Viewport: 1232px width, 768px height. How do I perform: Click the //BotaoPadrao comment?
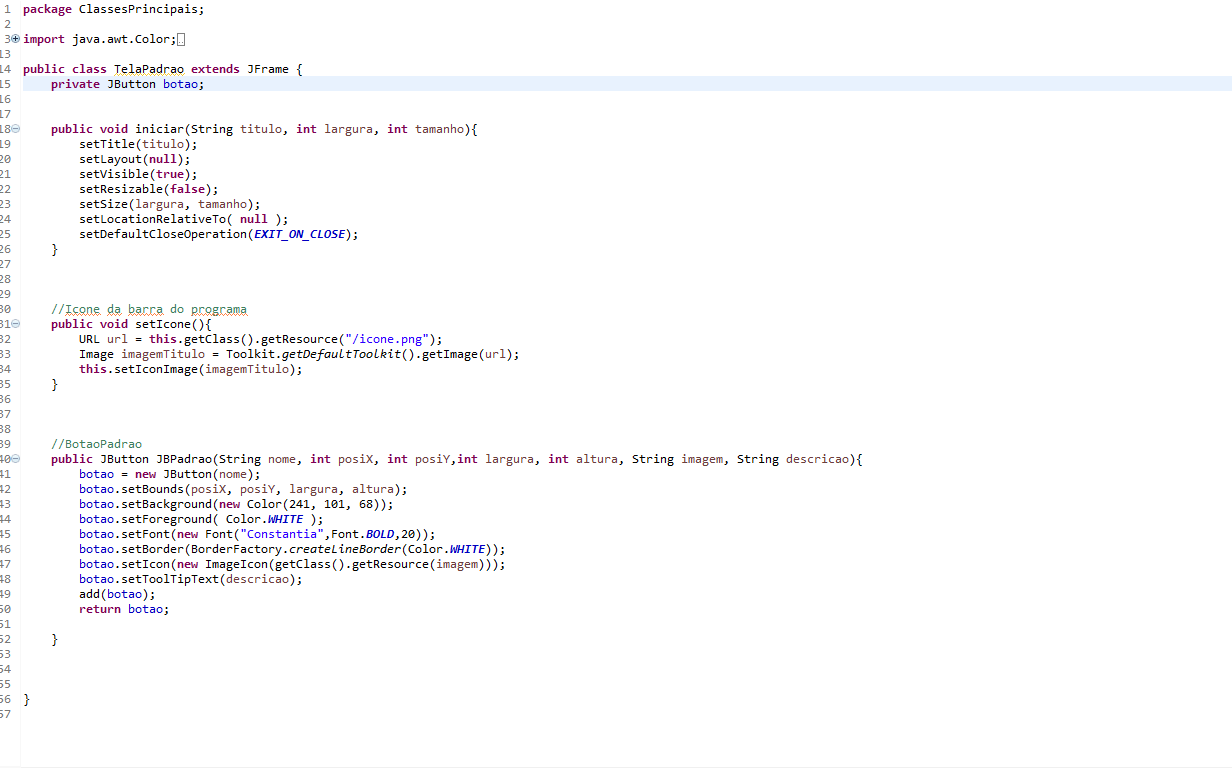pyautogui.click(x=96, y=444)
